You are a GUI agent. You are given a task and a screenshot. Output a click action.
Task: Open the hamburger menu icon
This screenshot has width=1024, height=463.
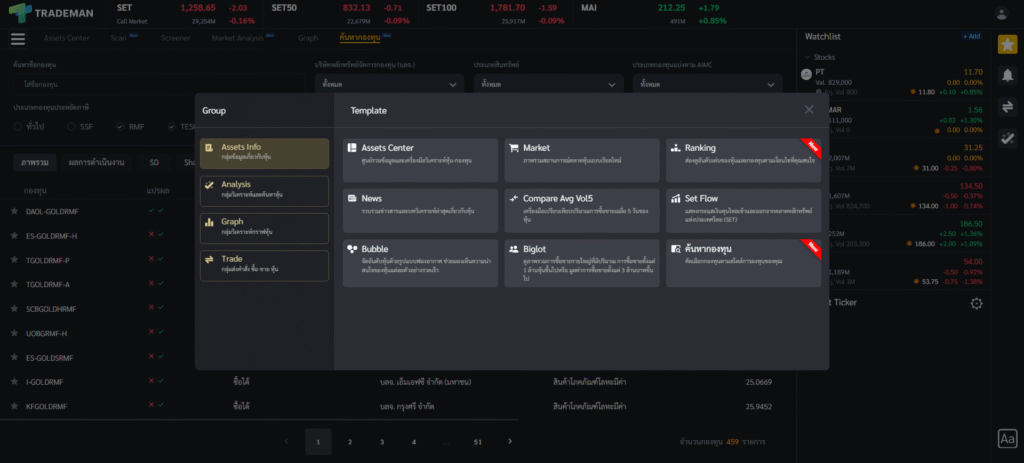(17, 39)
